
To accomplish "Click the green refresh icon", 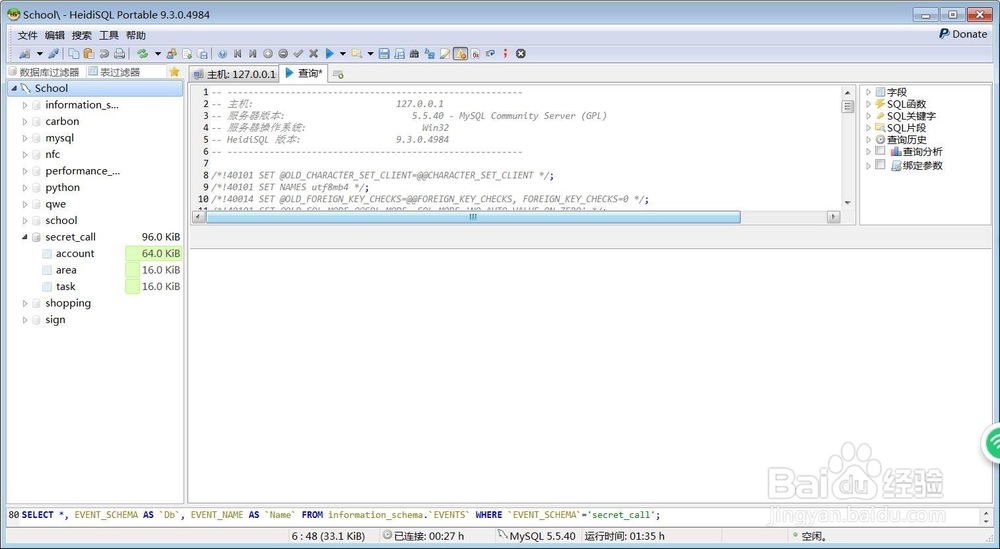I will (142, 54).
